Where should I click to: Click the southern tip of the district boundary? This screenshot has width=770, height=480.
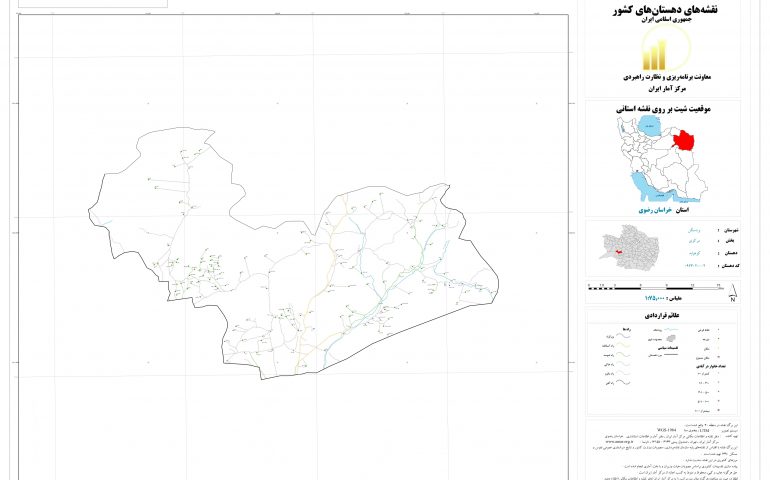[320, 376]
